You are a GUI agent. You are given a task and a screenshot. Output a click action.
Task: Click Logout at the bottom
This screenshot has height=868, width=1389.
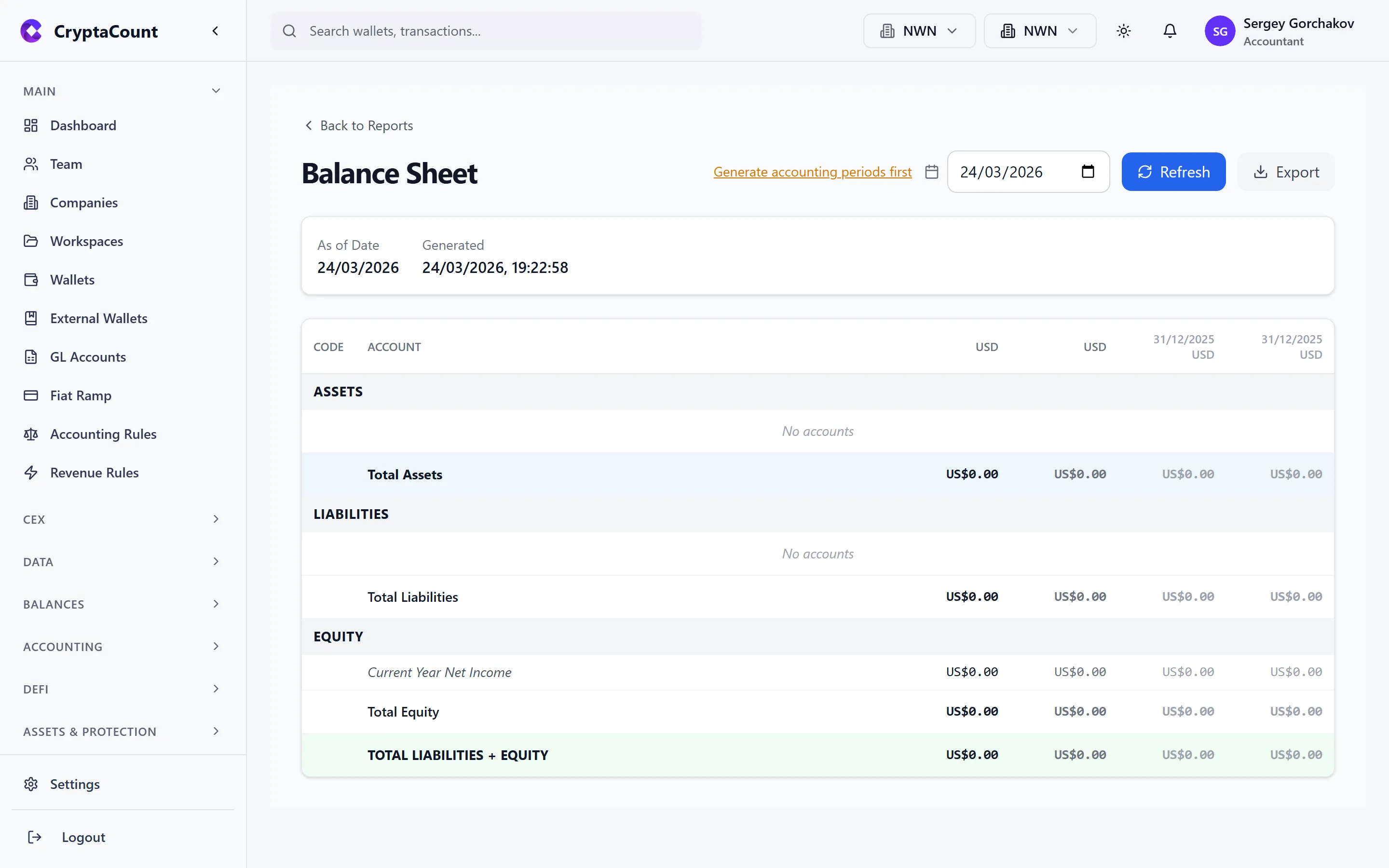82,837
